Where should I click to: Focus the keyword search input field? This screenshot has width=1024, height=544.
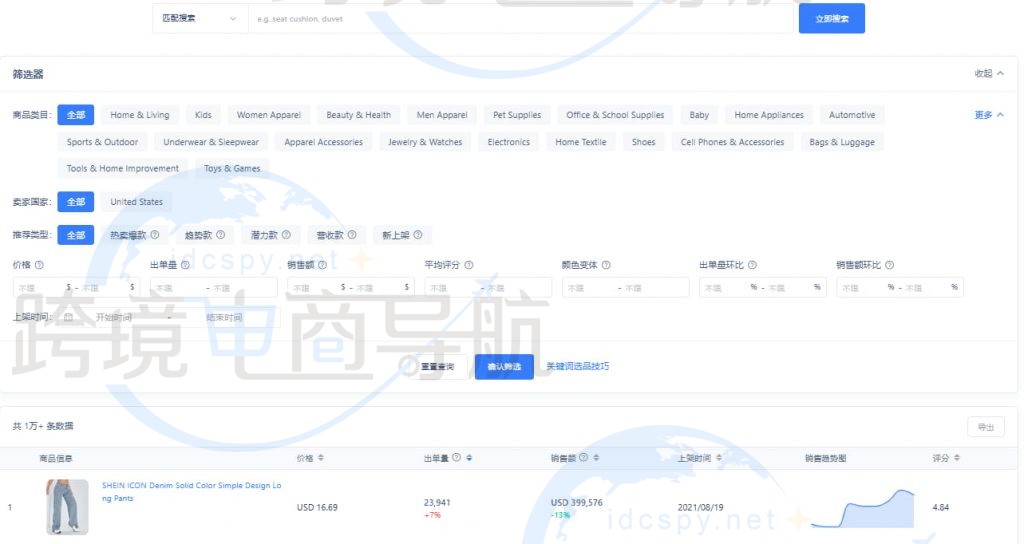tap(520, 19)
